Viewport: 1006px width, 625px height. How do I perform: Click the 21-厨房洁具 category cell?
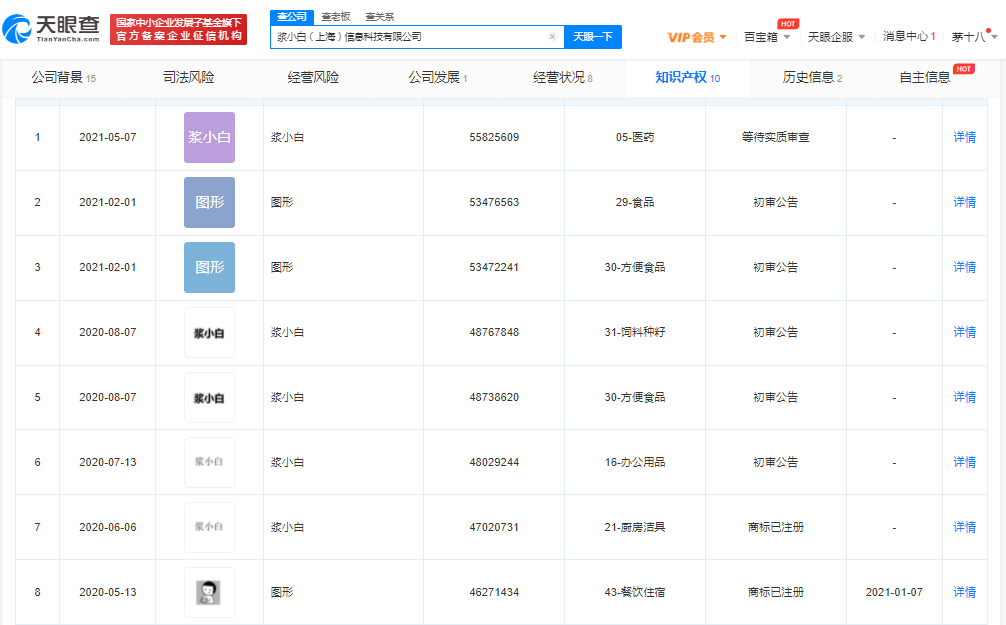[x=635, y=527]
